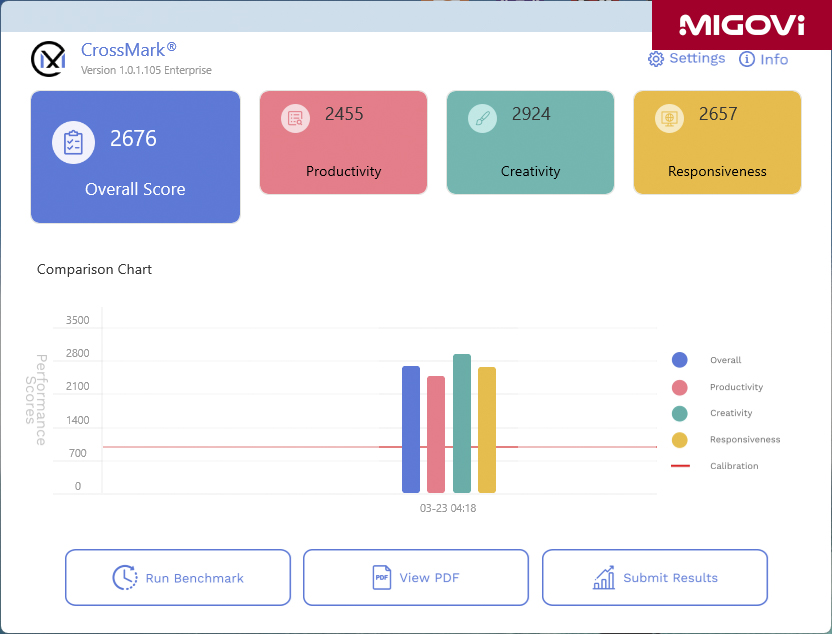Click the CrossMark logo icon
832x634 pixels.
click(48, 59)
